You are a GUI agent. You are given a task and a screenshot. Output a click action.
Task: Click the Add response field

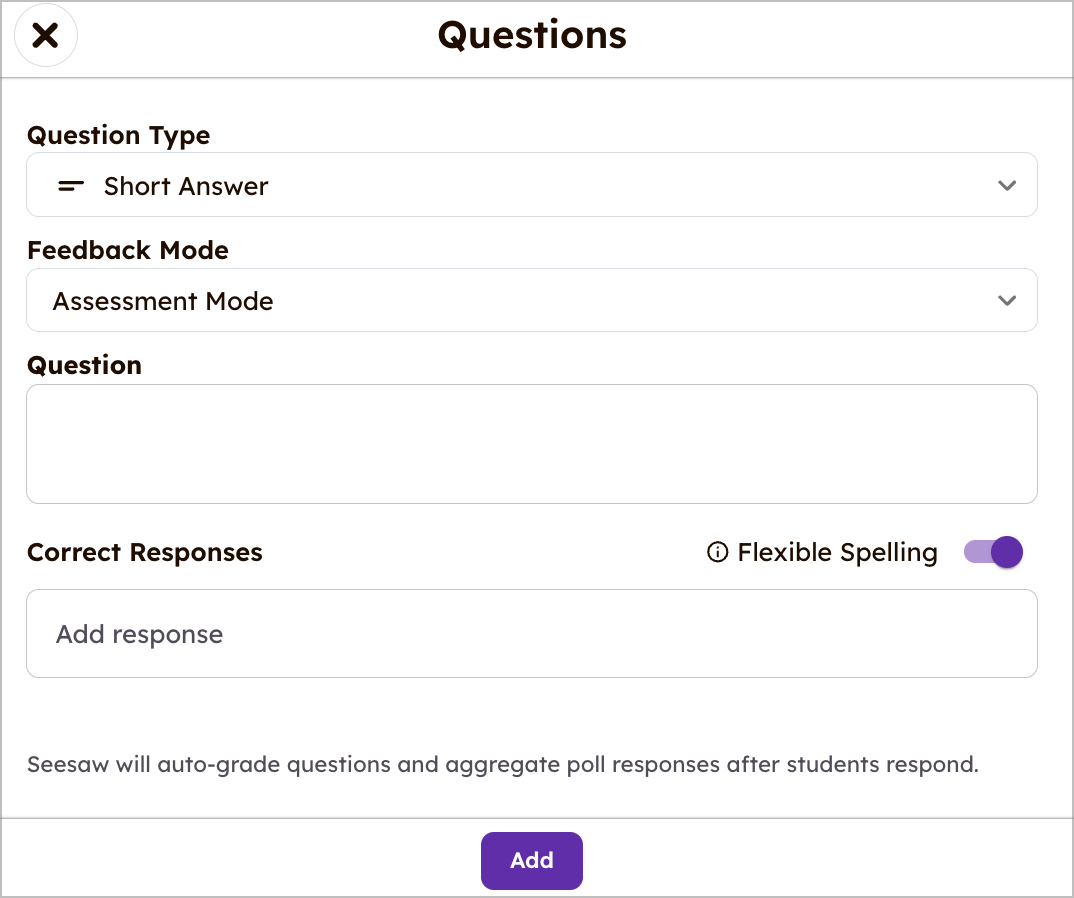point(532,634)
